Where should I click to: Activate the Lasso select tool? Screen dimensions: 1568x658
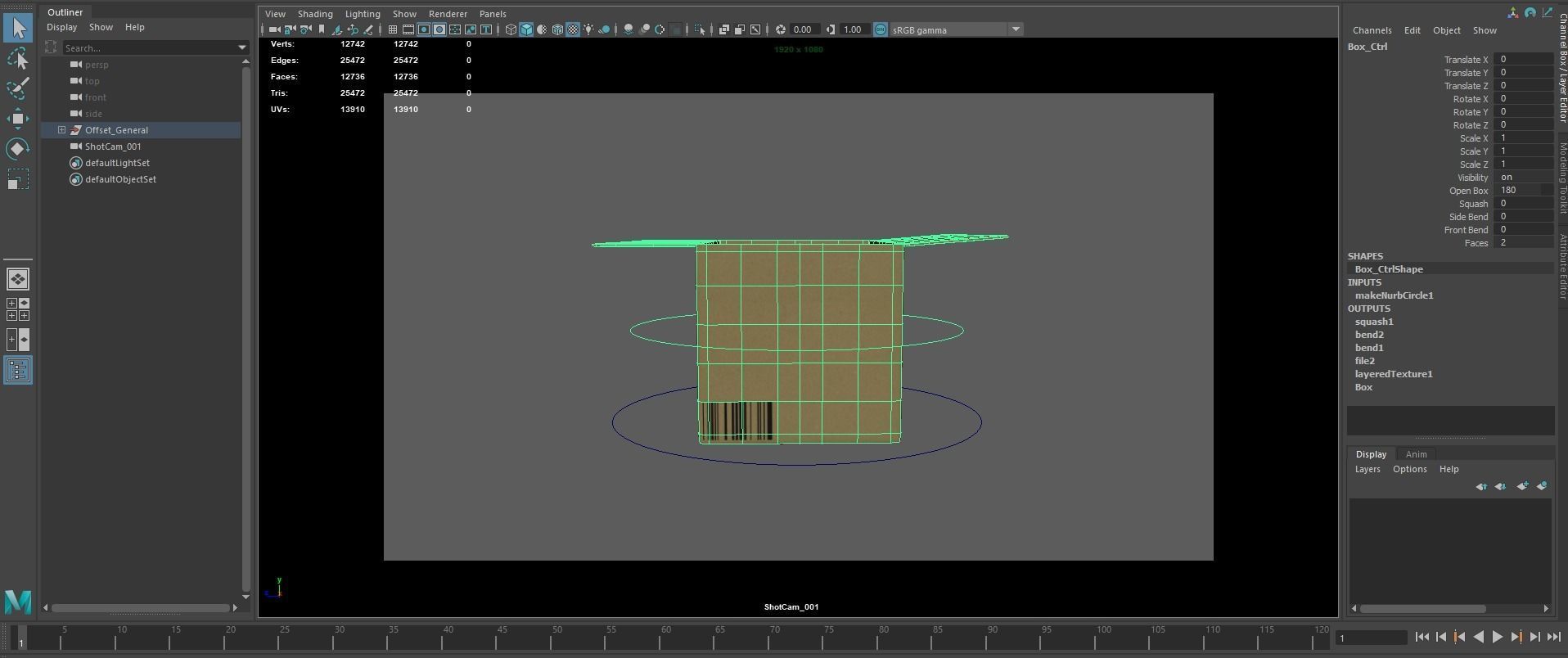tap(18, 59)
